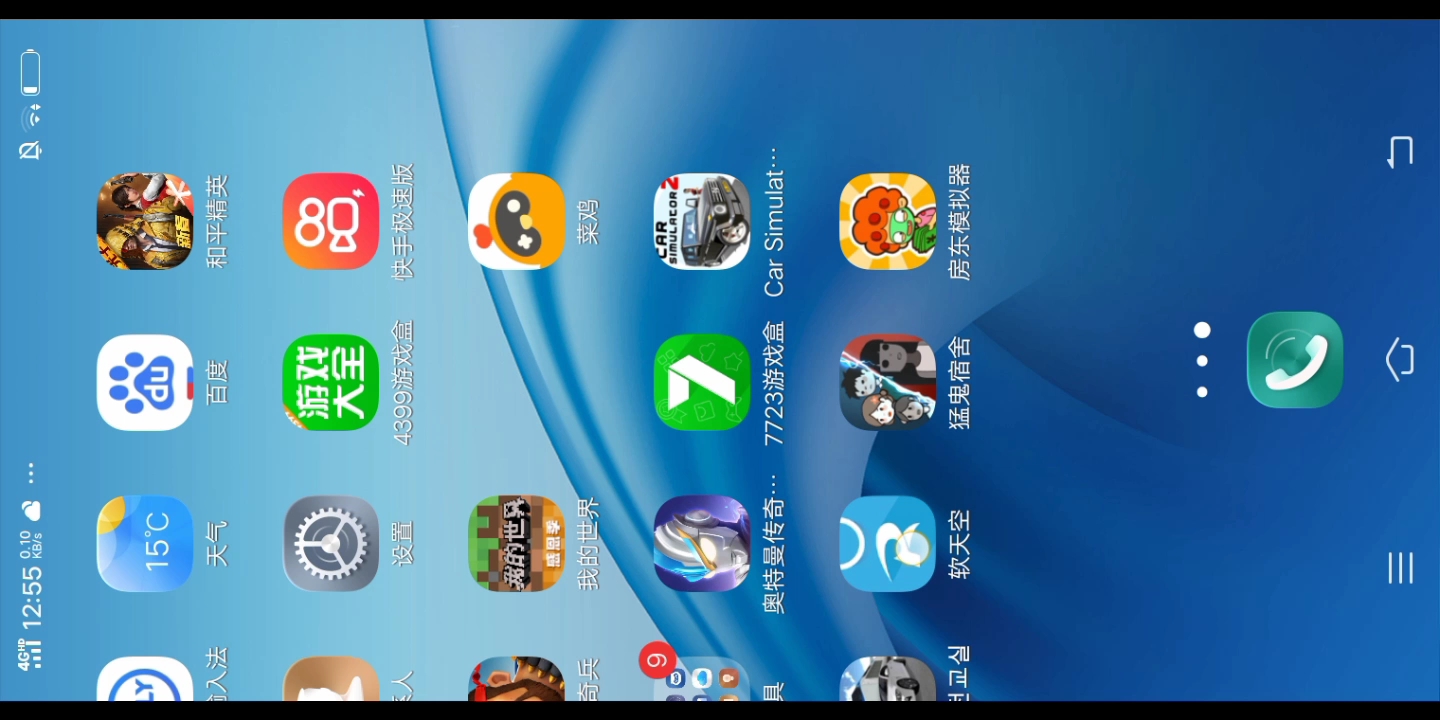
Task: Tap the 快手极速版 text label
Action: coord(402,221)
